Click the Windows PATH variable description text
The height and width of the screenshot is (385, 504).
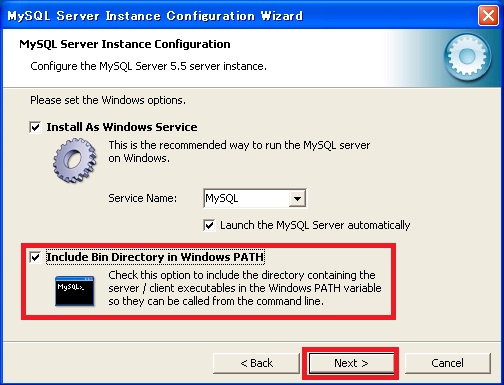pos(245,288)
